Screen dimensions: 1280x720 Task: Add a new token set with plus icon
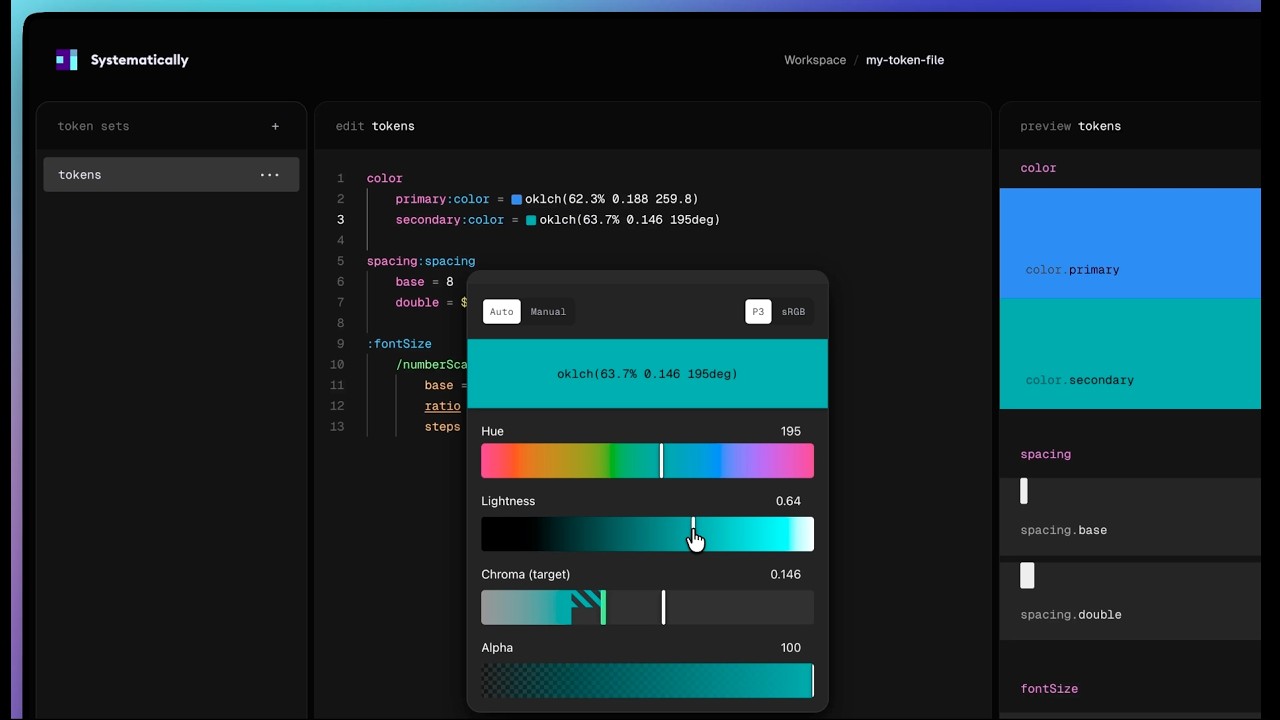pyautogui.click(x=275, y=126)
